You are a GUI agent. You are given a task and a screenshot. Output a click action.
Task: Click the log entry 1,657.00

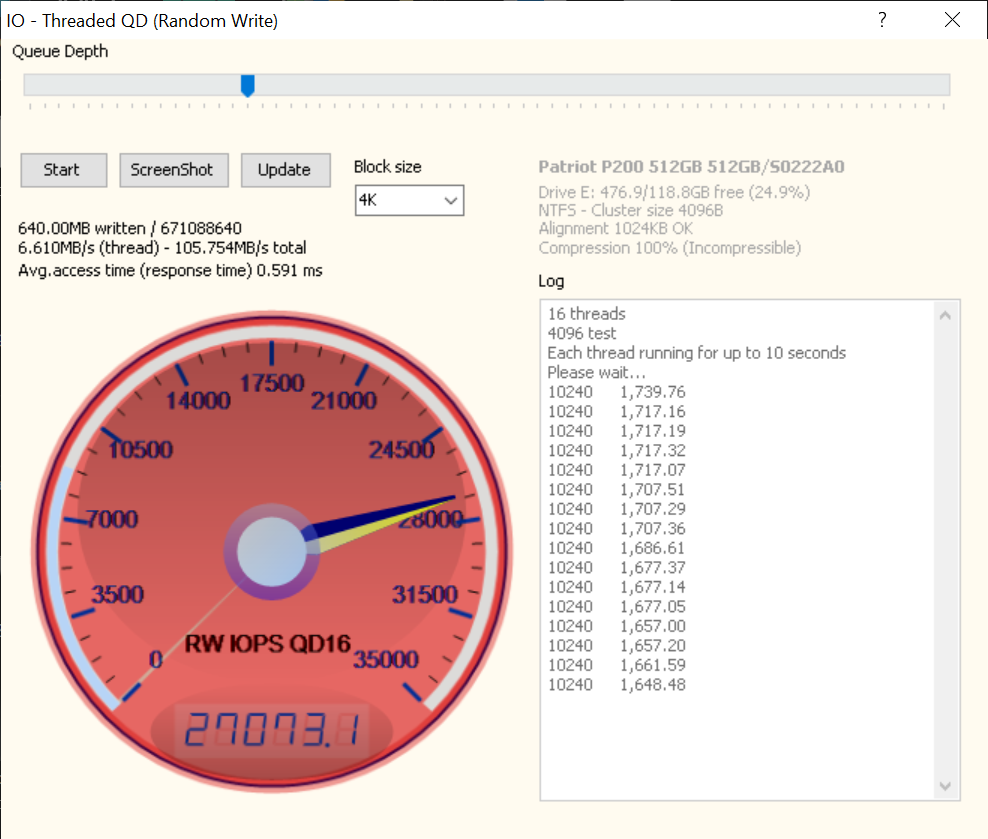coord(616,626)
